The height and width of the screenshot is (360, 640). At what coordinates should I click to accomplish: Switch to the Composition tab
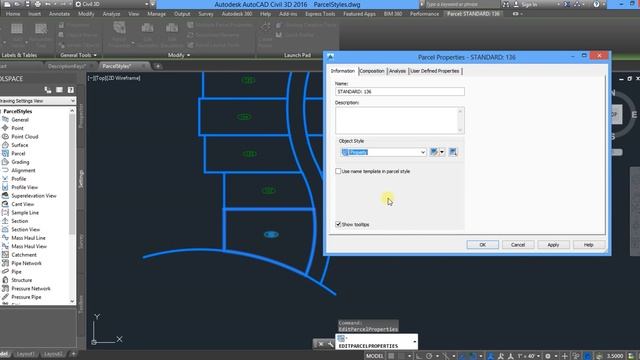pos(372,71)
